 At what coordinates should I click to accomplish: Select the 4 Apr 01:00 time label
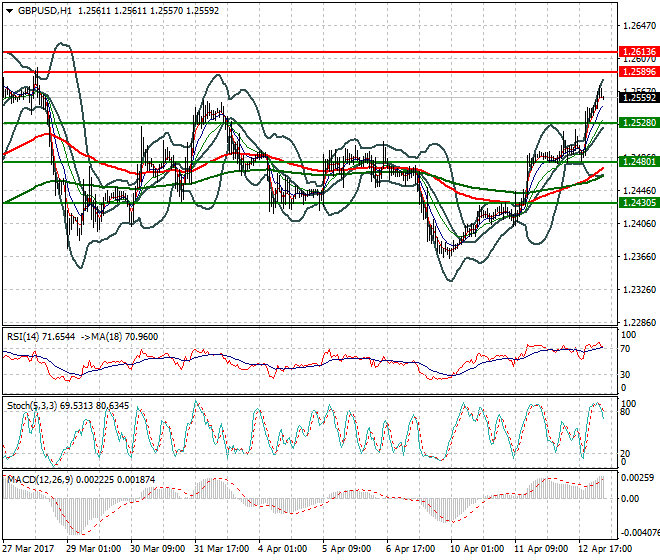click(283, 549)
